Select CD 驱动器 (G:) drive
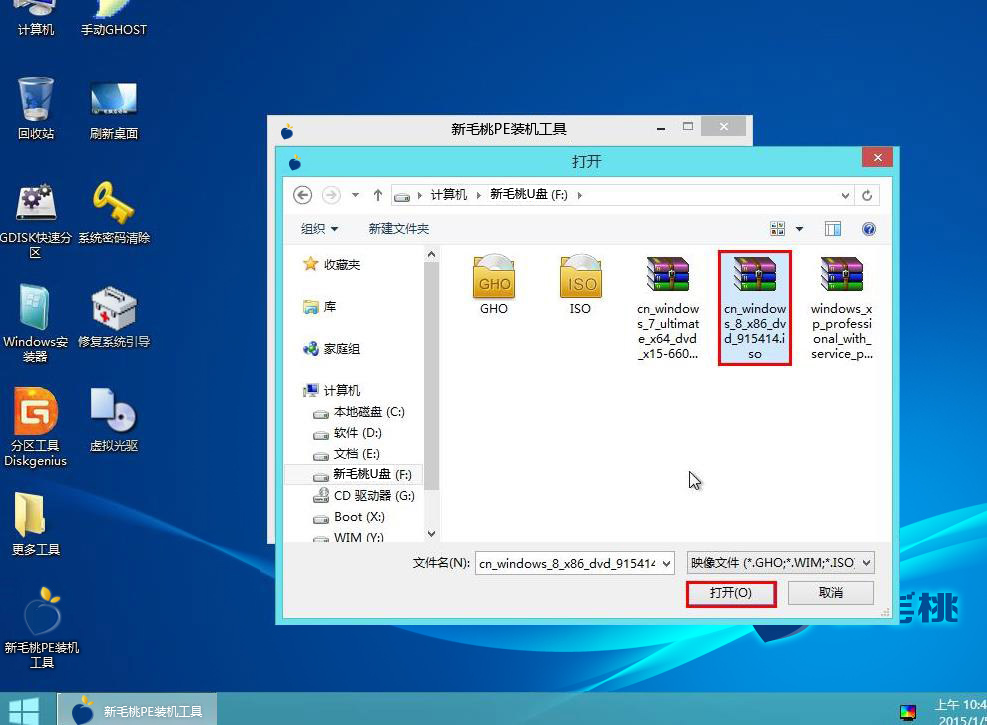 (x=364, y=496)
